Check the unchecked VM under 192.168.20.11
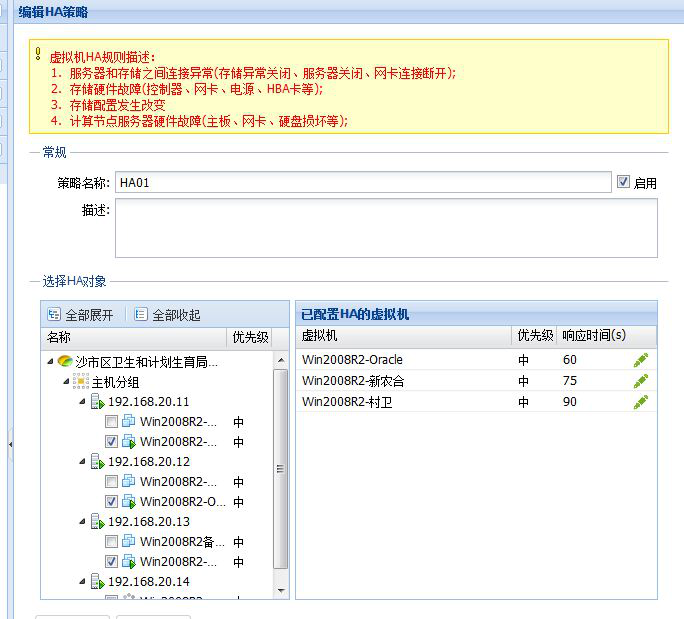684x619 pixels. click(x=111, y=422)
